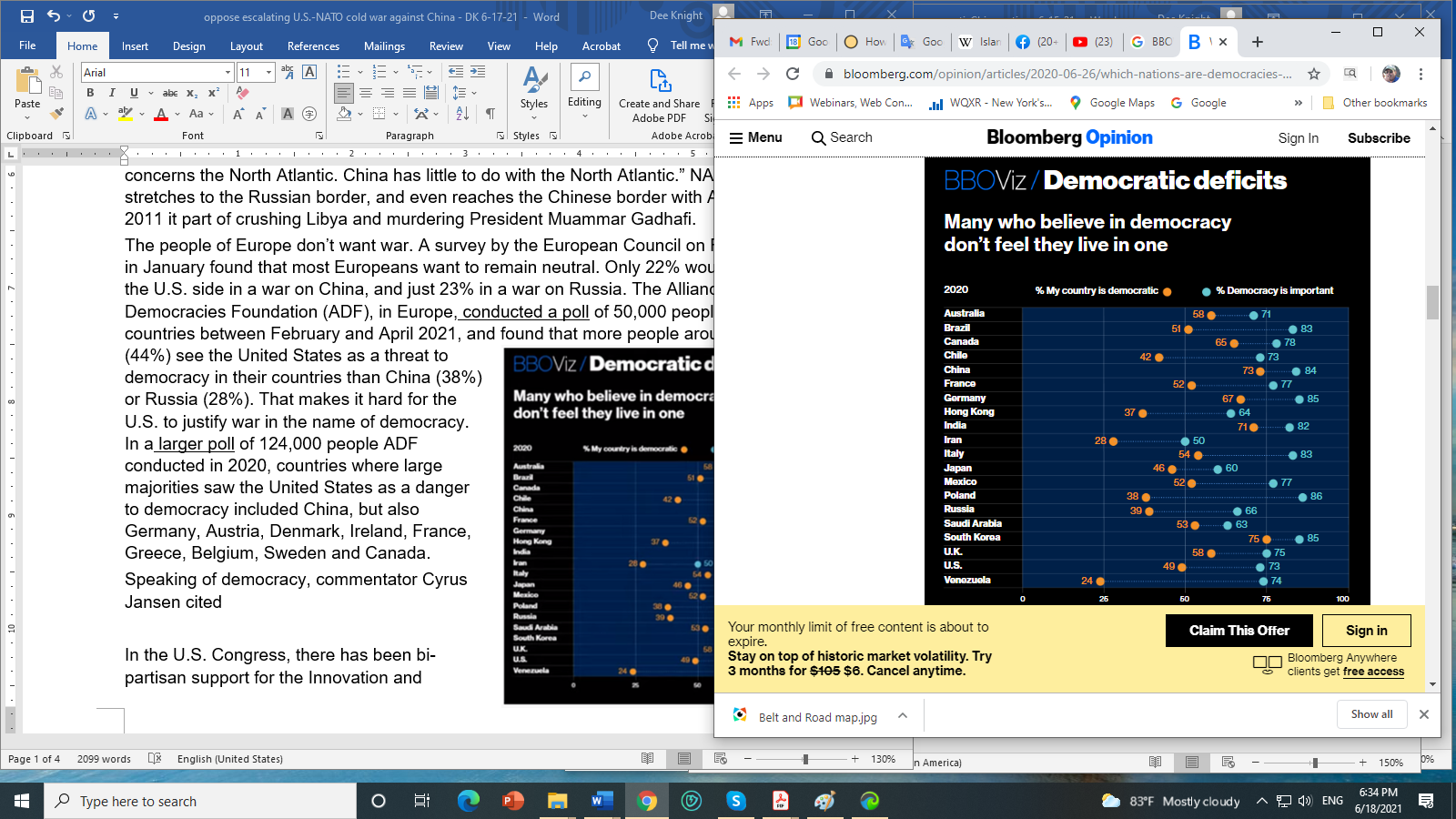Image resolution: width=1456 pixels, height=819 pixels.
Task: Click the yellow Sign in button
Action: 1367,631
